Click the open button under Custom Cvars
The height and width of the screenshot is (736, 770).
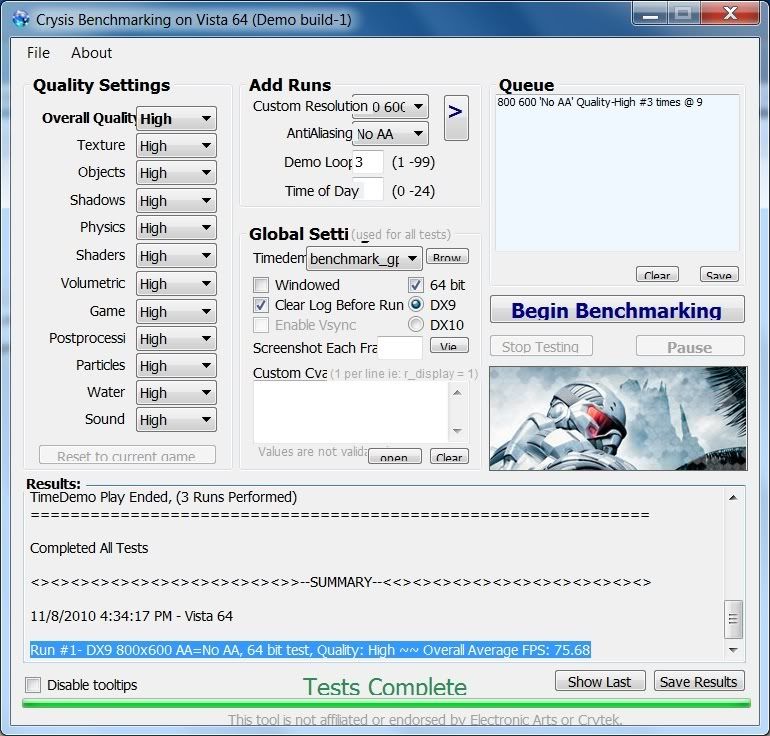click(394, 456)
